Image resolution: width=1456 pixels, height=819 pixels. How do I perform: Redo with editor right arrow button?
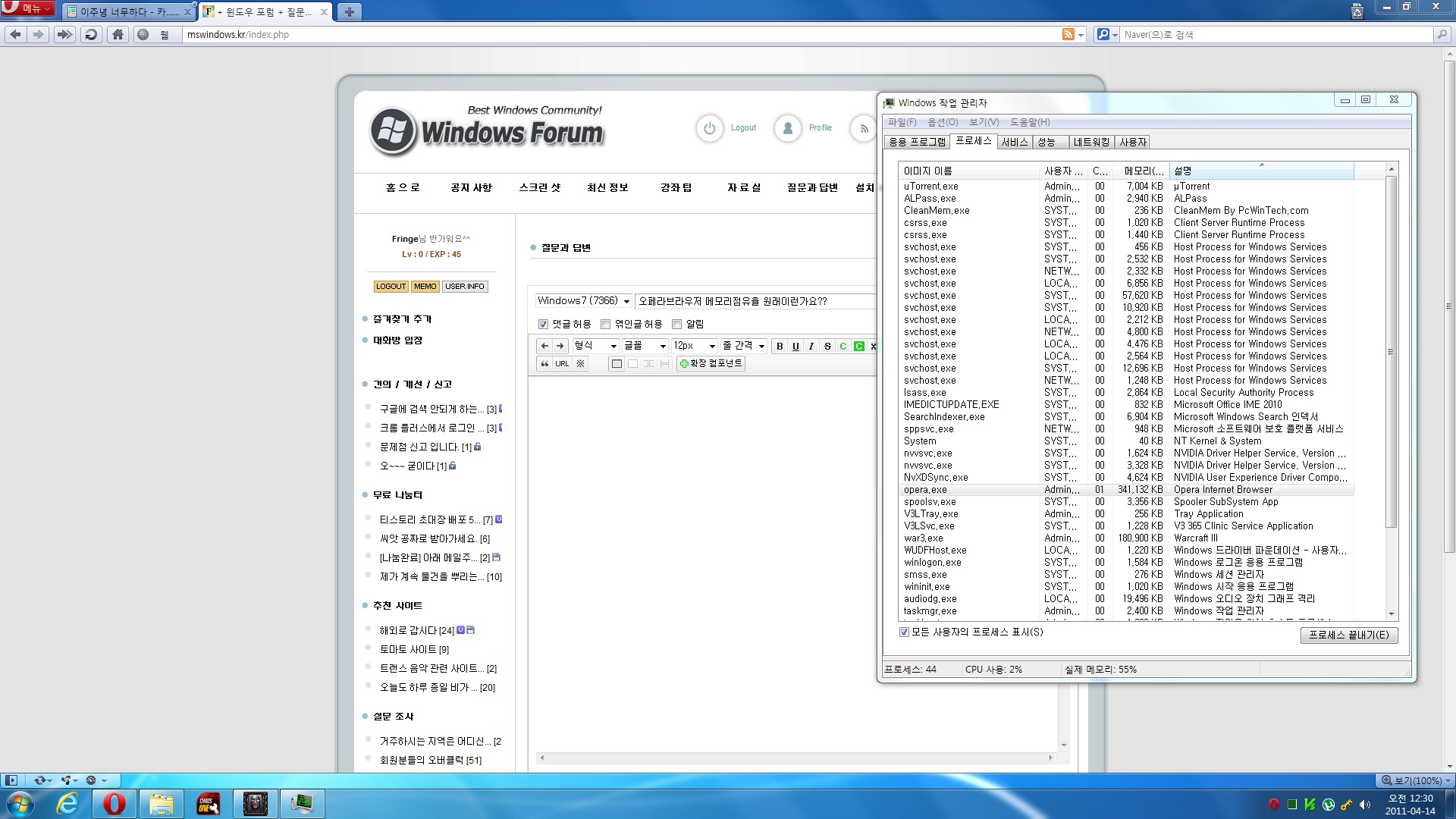[560, 346]
